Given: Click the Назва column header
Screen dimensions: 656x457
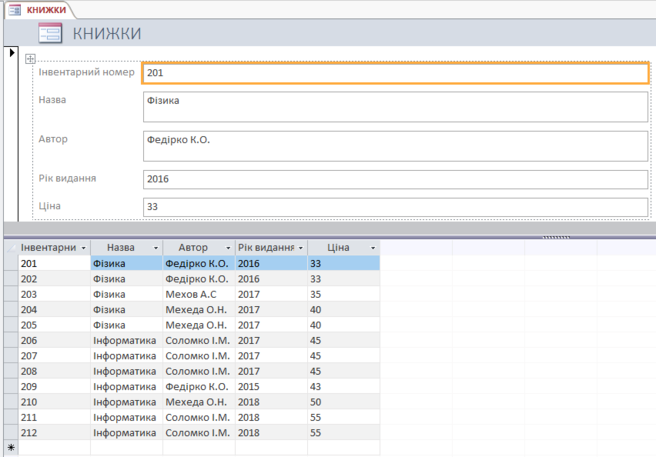Looking at the screenshot, I should pyautogui.click(x=126, y=248).
